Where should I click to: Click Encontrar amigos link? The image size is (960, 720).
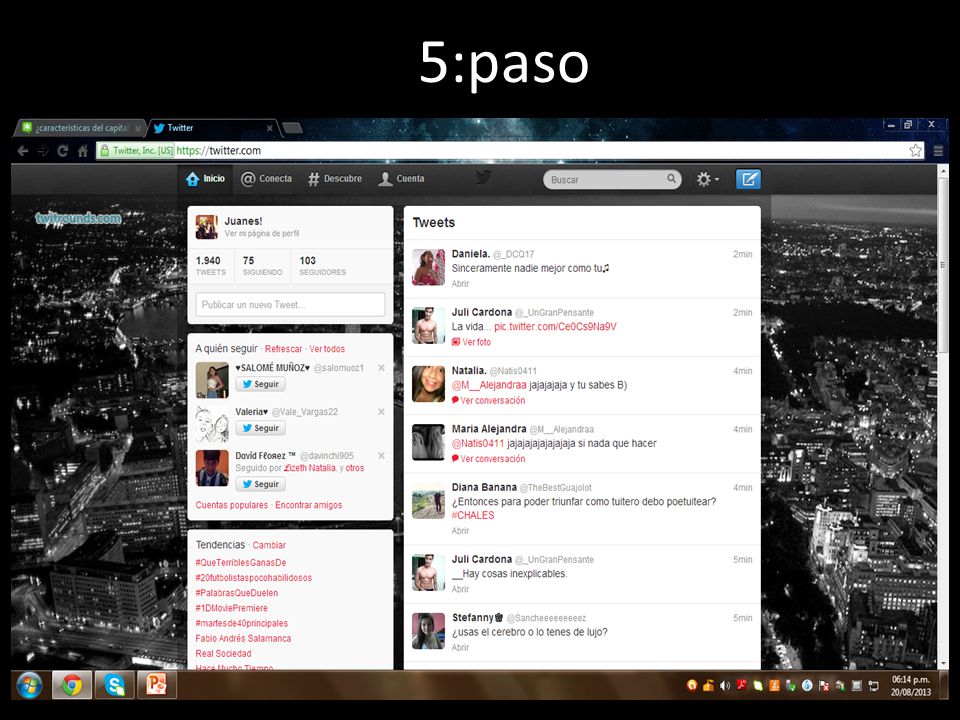[x=309, y=505]
